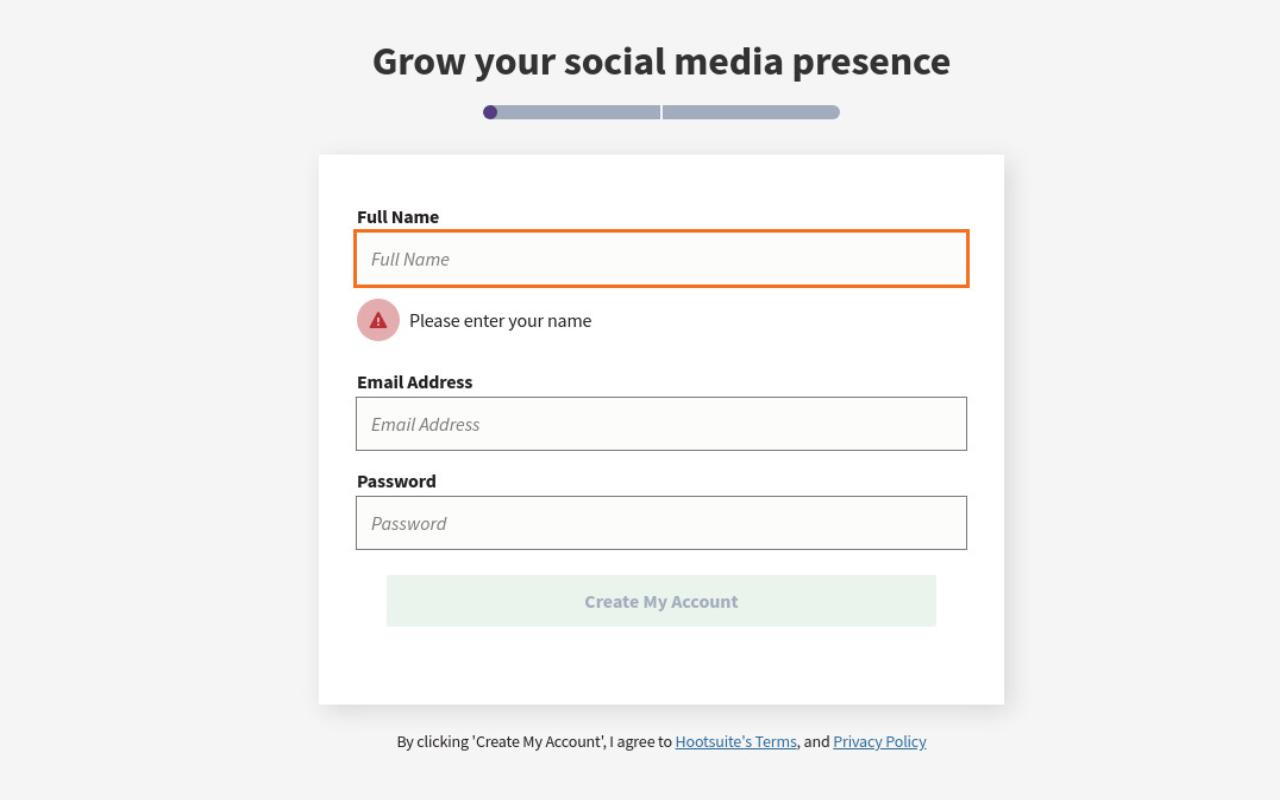Open the Privacy Policy link
Viewport: 1280px width, 800px height.
tap(879, 742)
